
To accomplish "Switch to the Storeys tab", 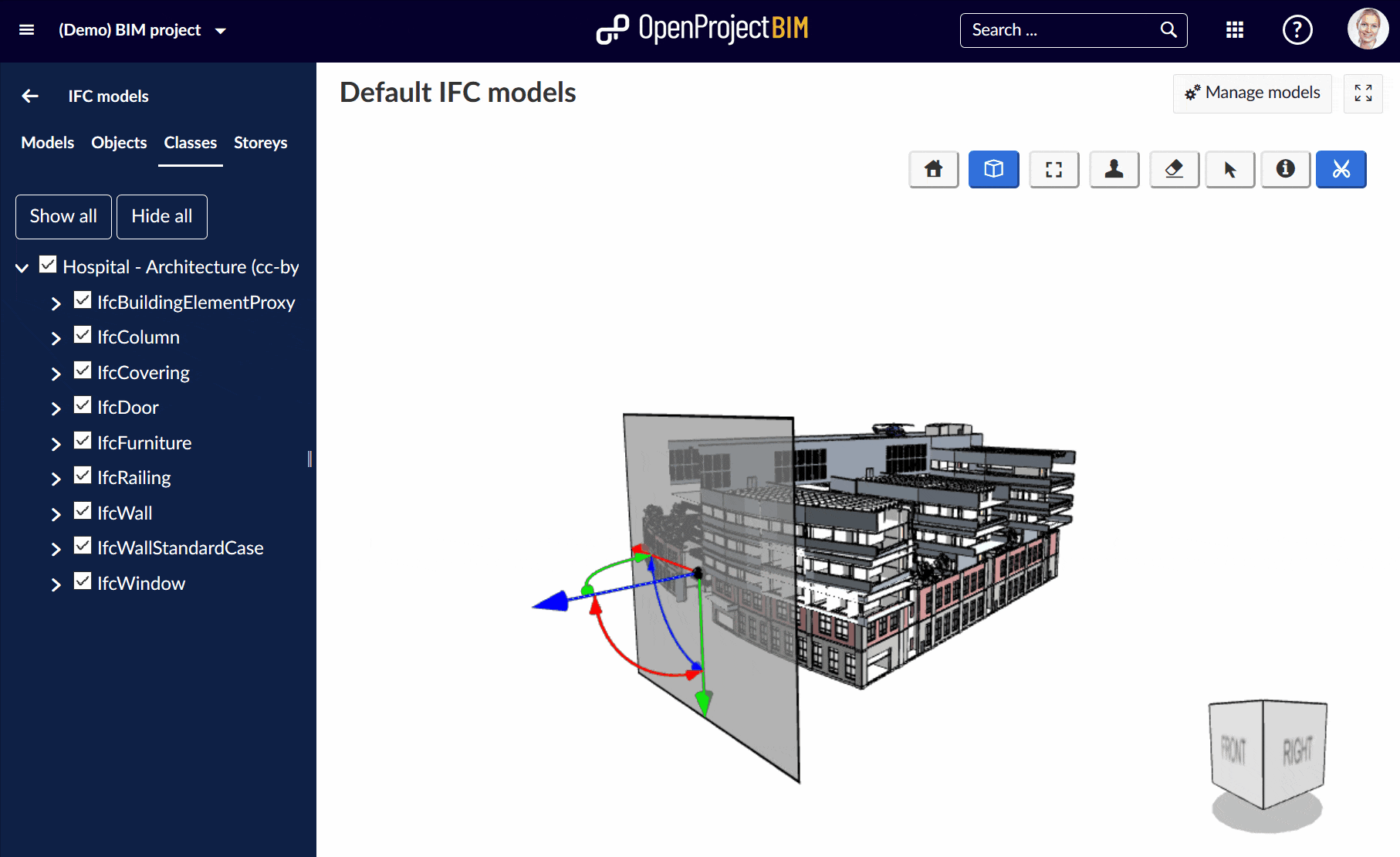I will coord(260,142).
